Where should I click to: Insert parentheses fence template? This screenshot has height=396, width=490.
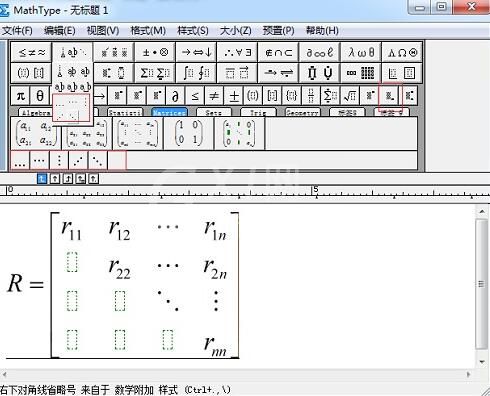coord(253,96)
